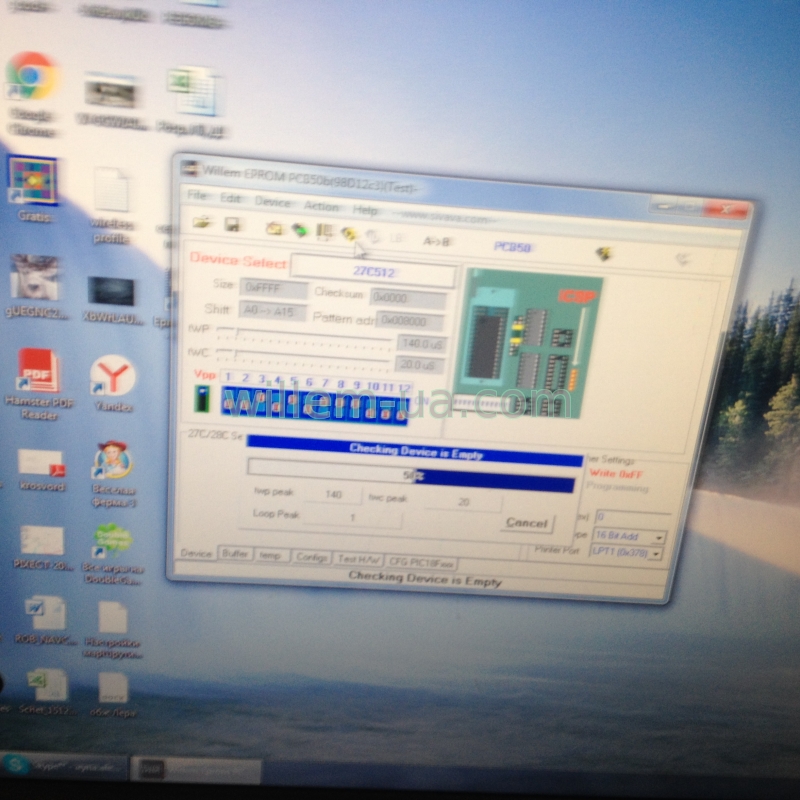The image size is (800, 800).
Task: Switch to the CFG PIC18Fxxx tab
Action: click(421, 562)
